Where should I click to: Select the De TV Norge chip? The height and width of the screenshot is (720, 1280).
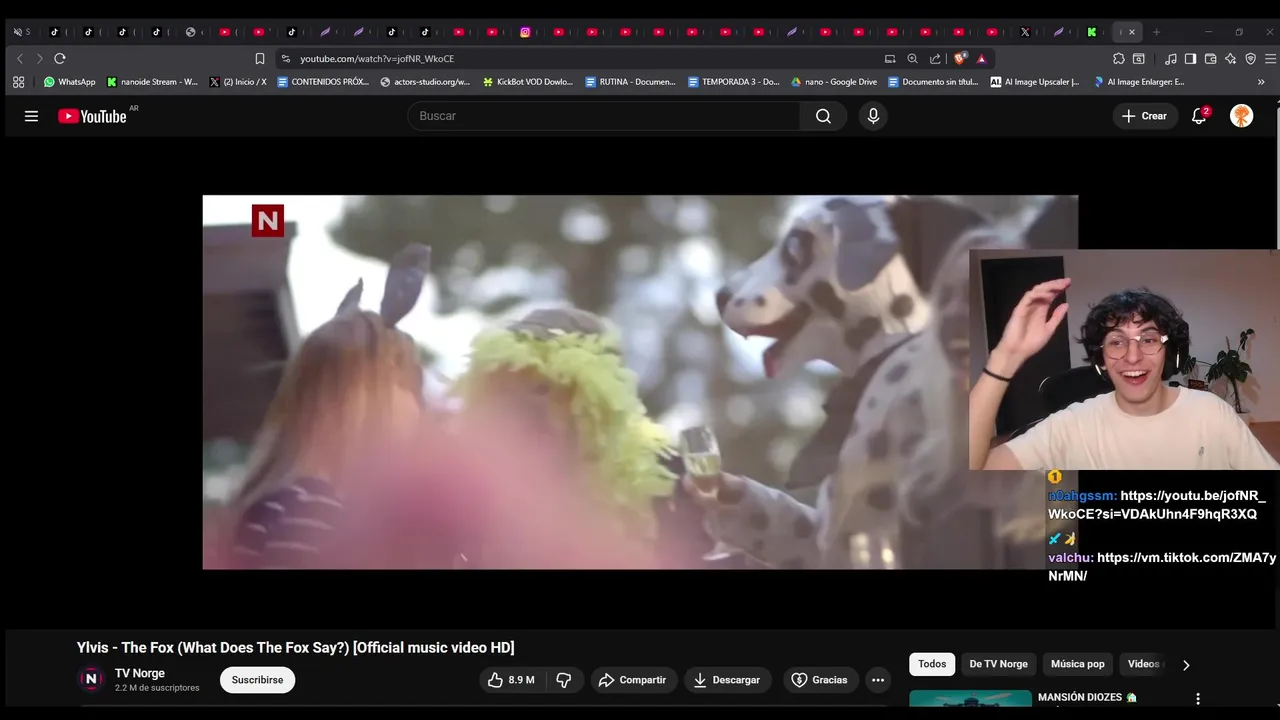(x=998, y=664)
